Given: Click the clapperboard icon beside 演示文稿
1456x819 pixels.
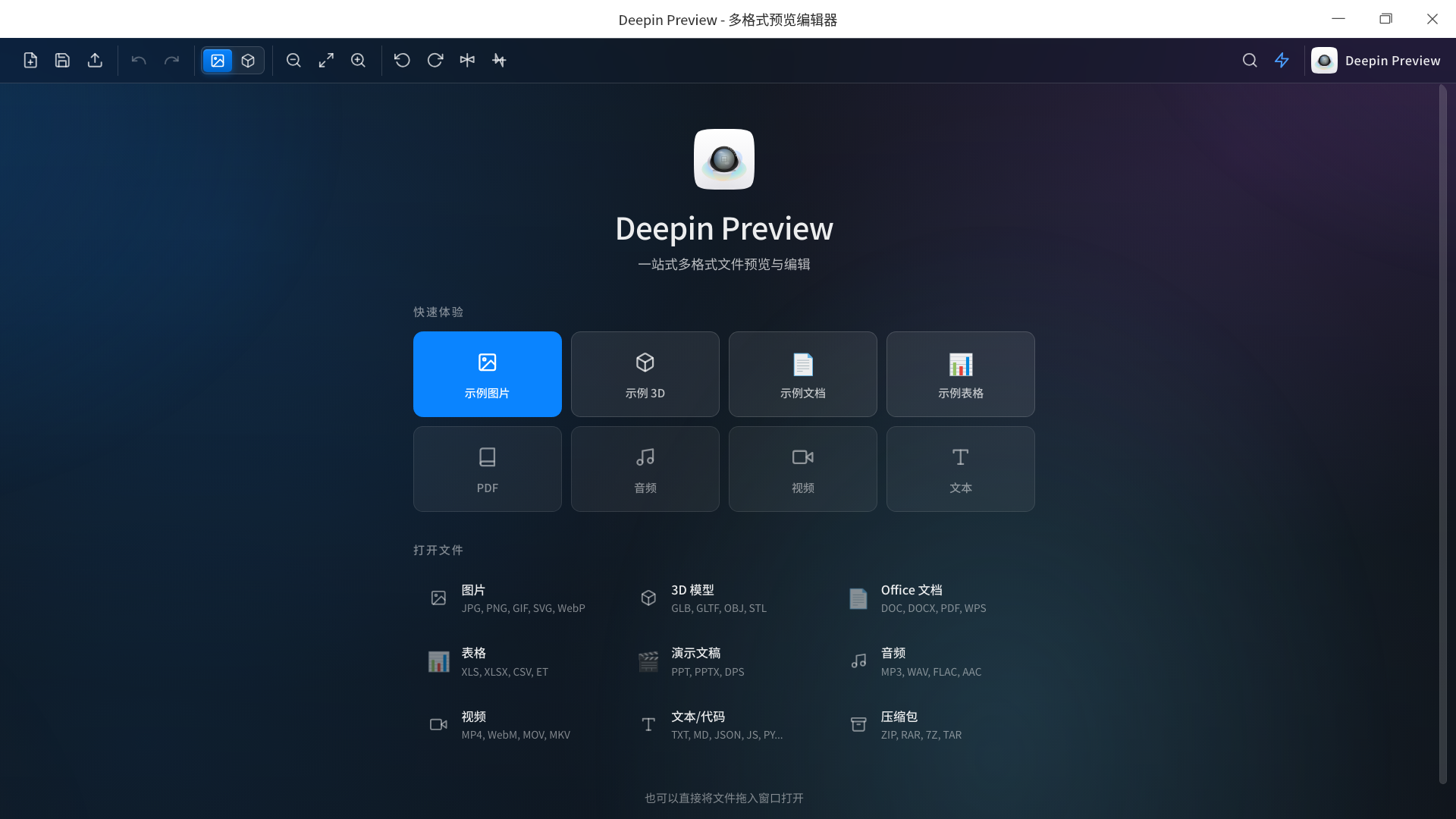Looking at the screenshot, I should click(x=648, y=662).
